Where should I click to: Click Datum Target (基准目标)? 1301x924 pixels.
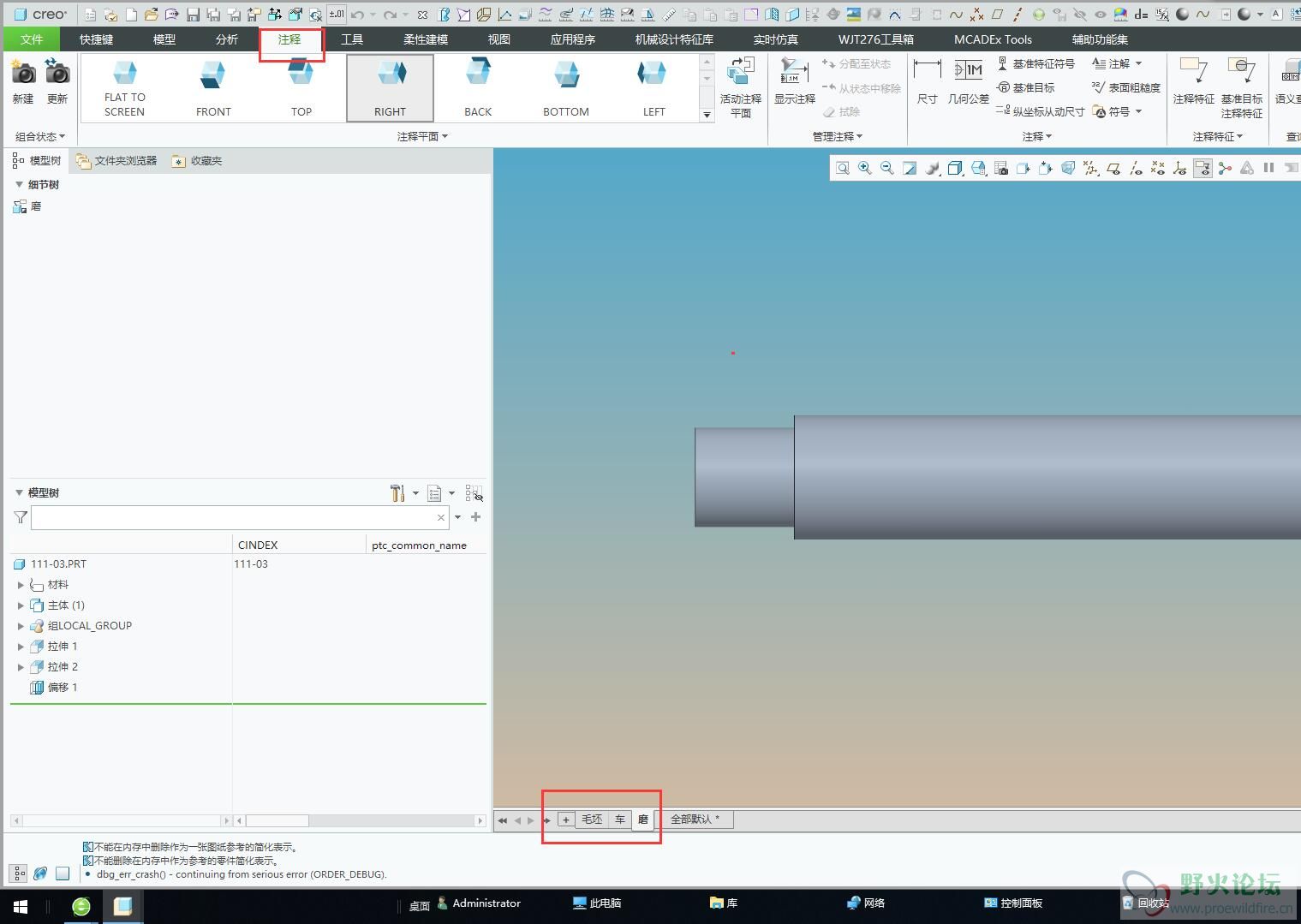(1026, 87)
